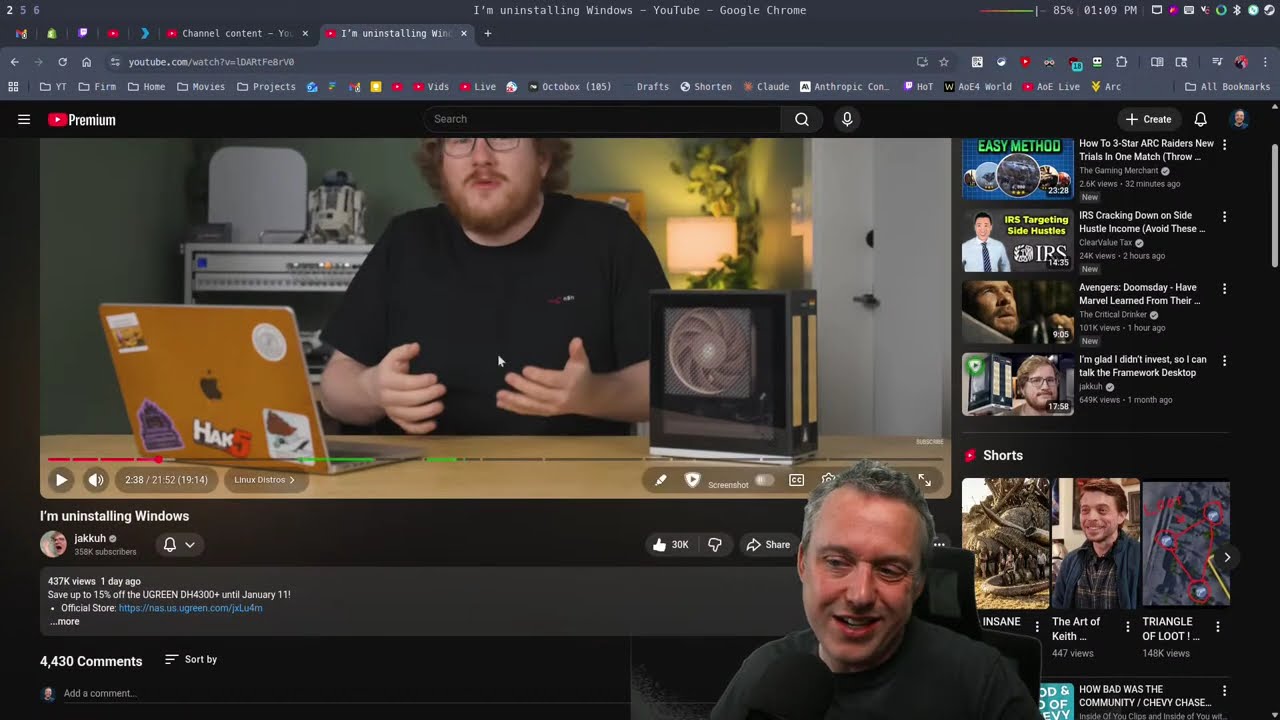Open The Art of Keith Short

(1095, 543)
